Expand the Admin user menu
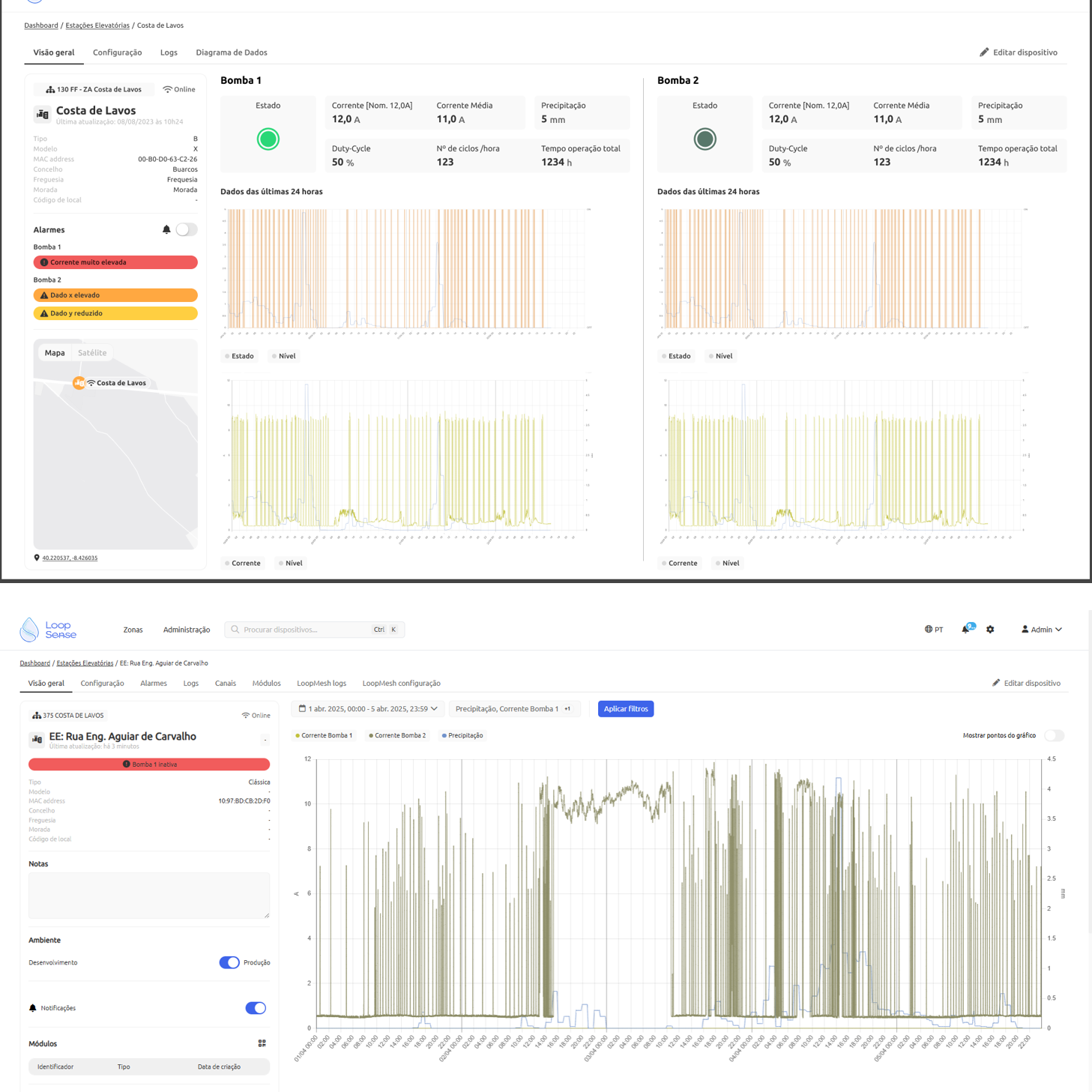 click(x=1042, y=630)
